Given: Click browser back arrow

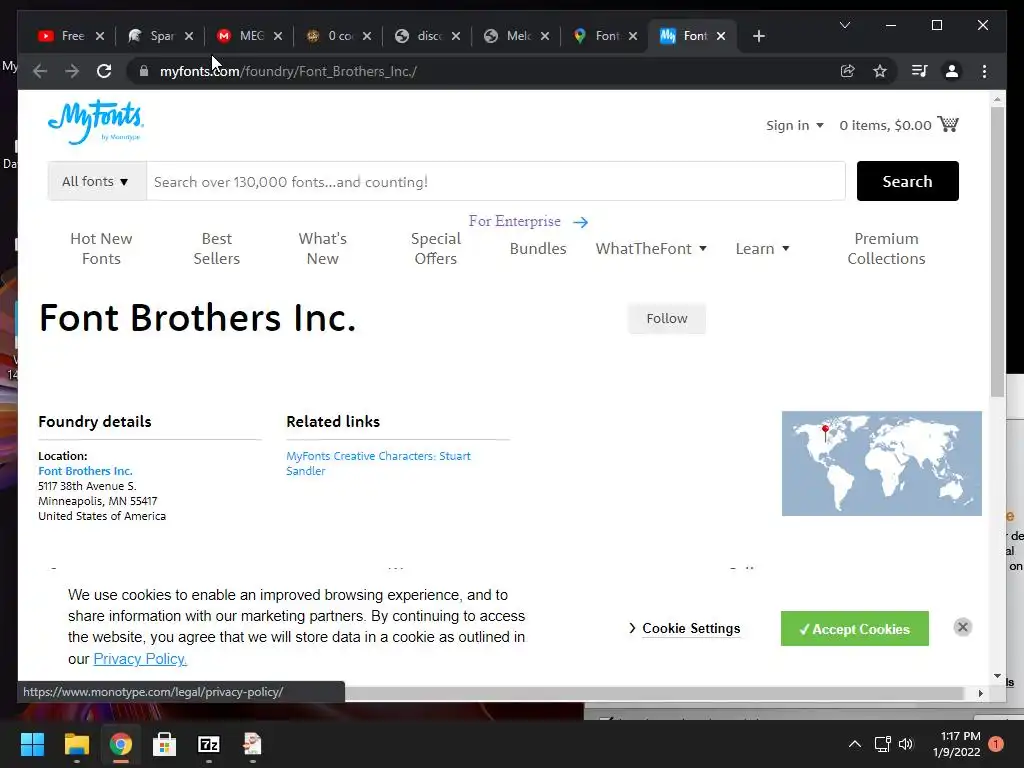Looking at the screenshot, I should click(x=40, y=71).
